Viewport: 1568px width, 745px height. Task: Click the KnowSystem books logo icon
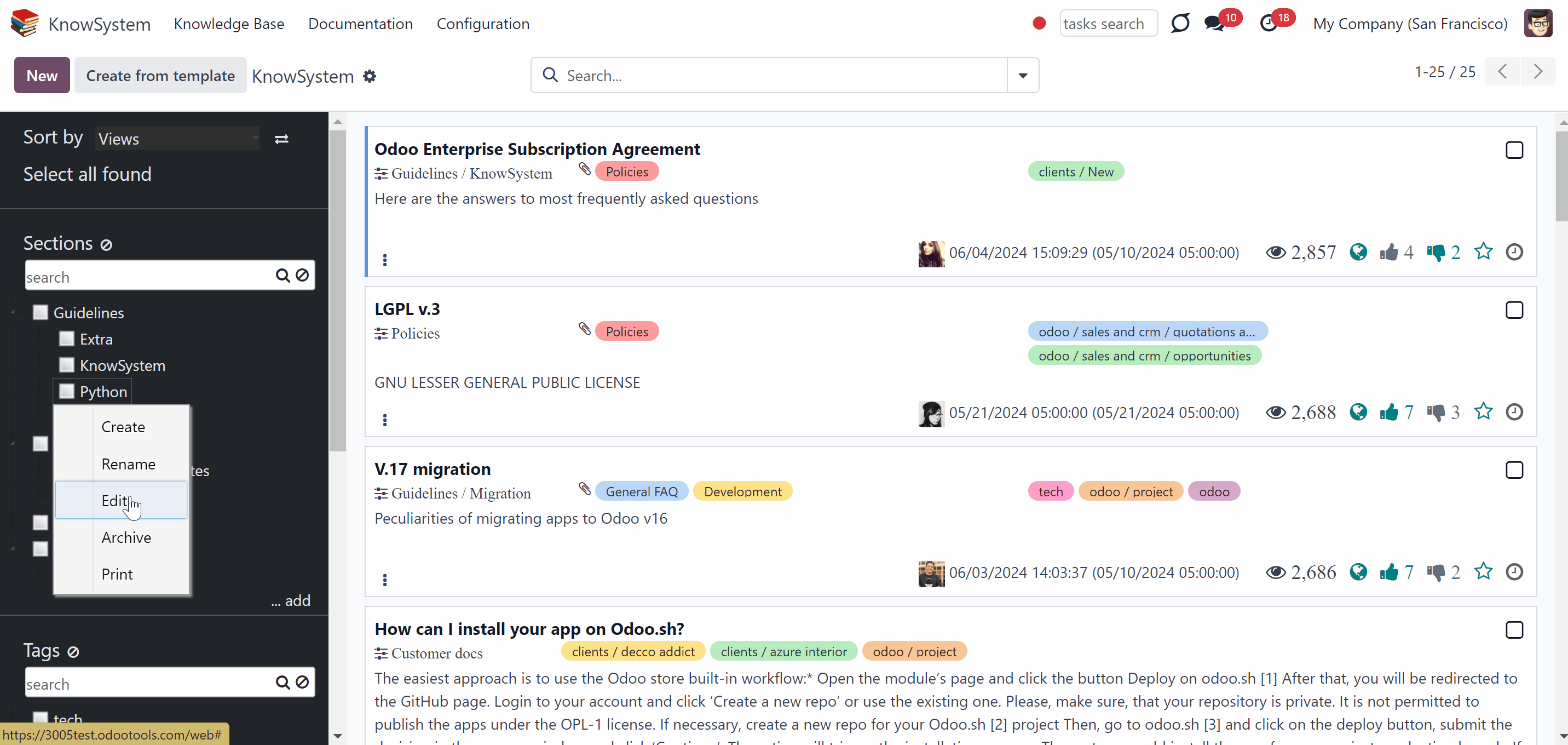(24, 23)
